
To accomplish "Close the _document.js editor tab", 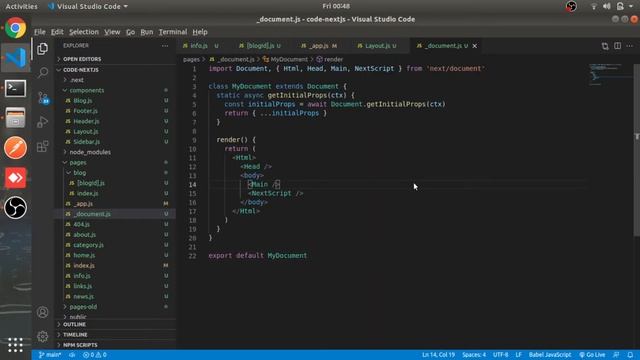I will coord(475,46).
